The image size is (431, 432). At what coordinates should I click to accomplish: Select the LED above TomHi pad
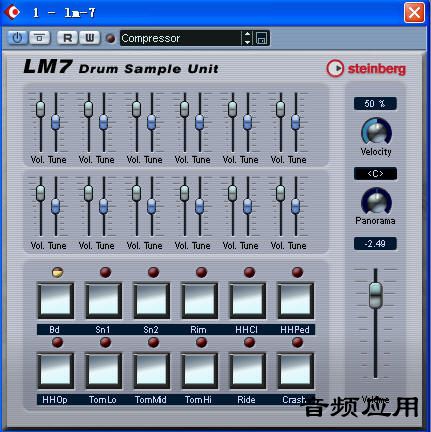click(x=201, y=342)
